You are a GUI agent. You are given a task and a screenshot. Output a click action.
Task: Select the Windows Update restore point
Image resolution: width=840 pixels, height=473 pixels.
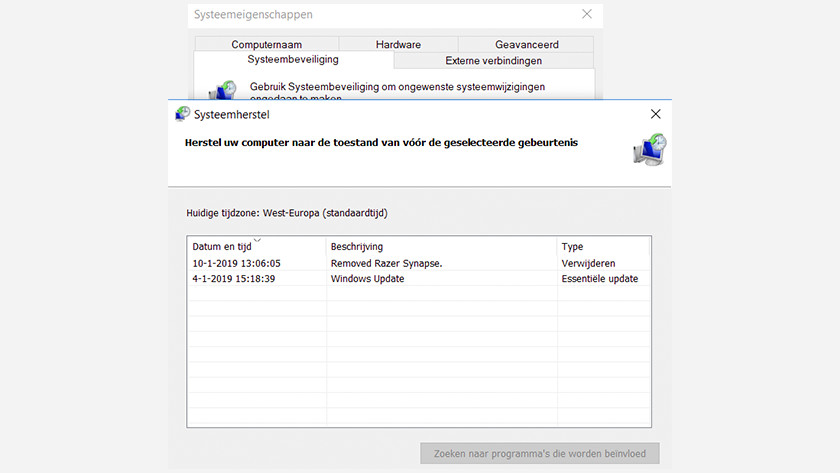(x=367, y=279)
